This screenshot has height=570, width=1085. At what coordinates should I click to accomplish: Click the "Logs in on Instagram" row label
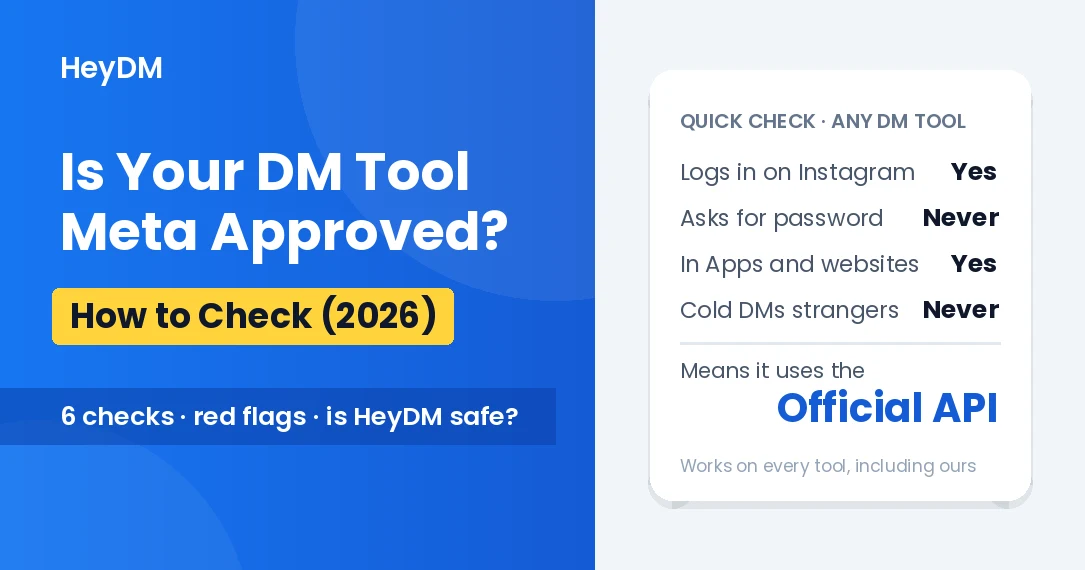click(797, 173)
